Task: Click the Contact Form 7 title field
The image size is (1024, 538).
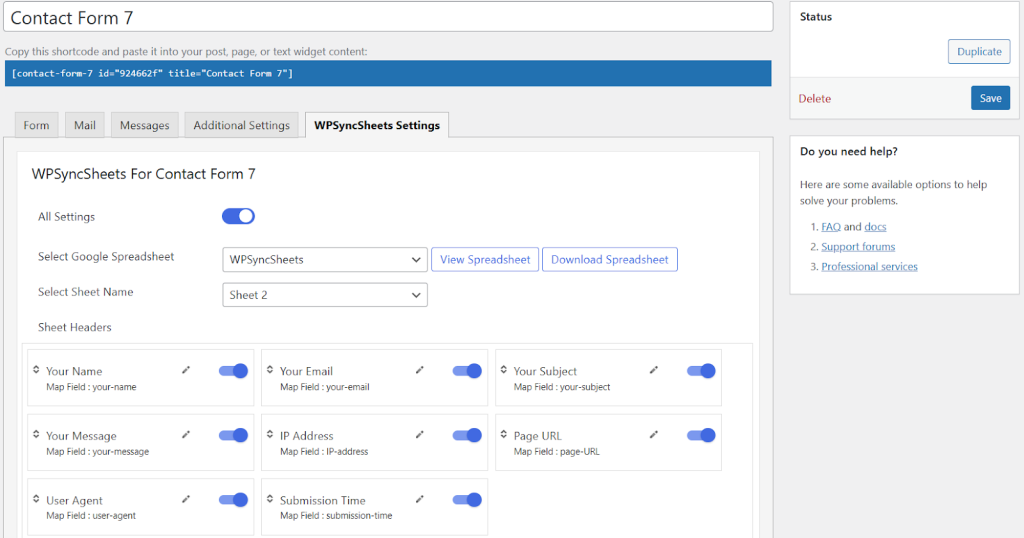Action: (389, 18)
